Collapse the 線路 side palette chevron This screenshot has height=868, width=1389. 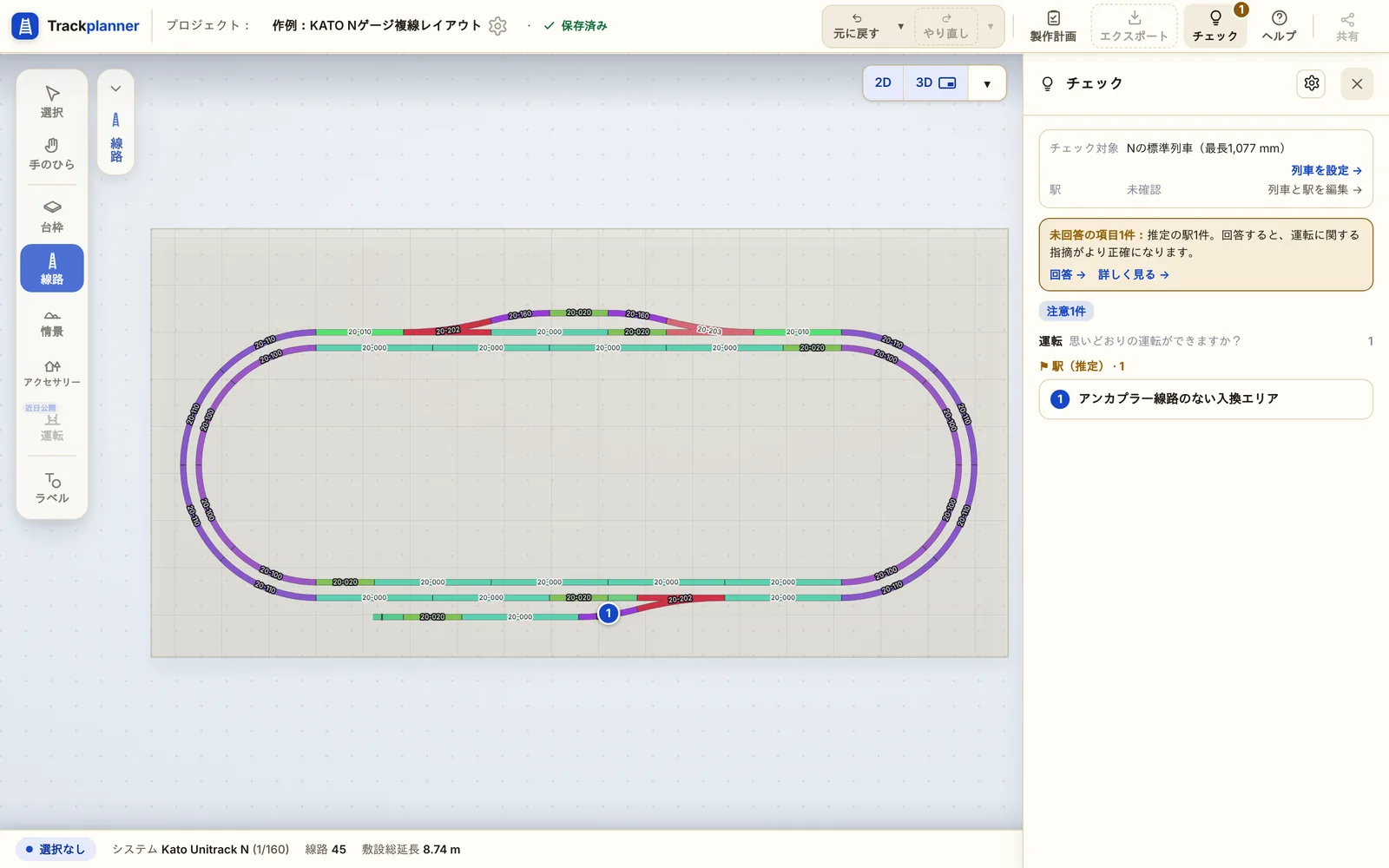click(x=115, y=89)
